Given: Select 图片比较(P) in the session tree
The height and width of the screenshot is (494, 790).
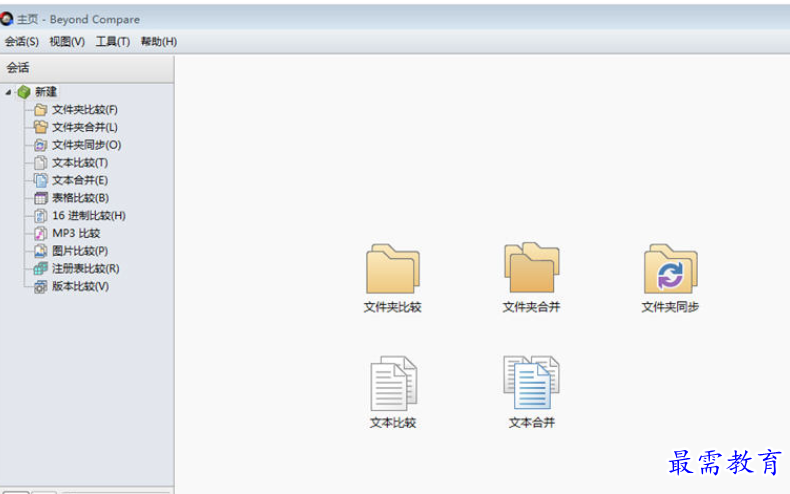Looking at the screenshot, I should [80, 251].
